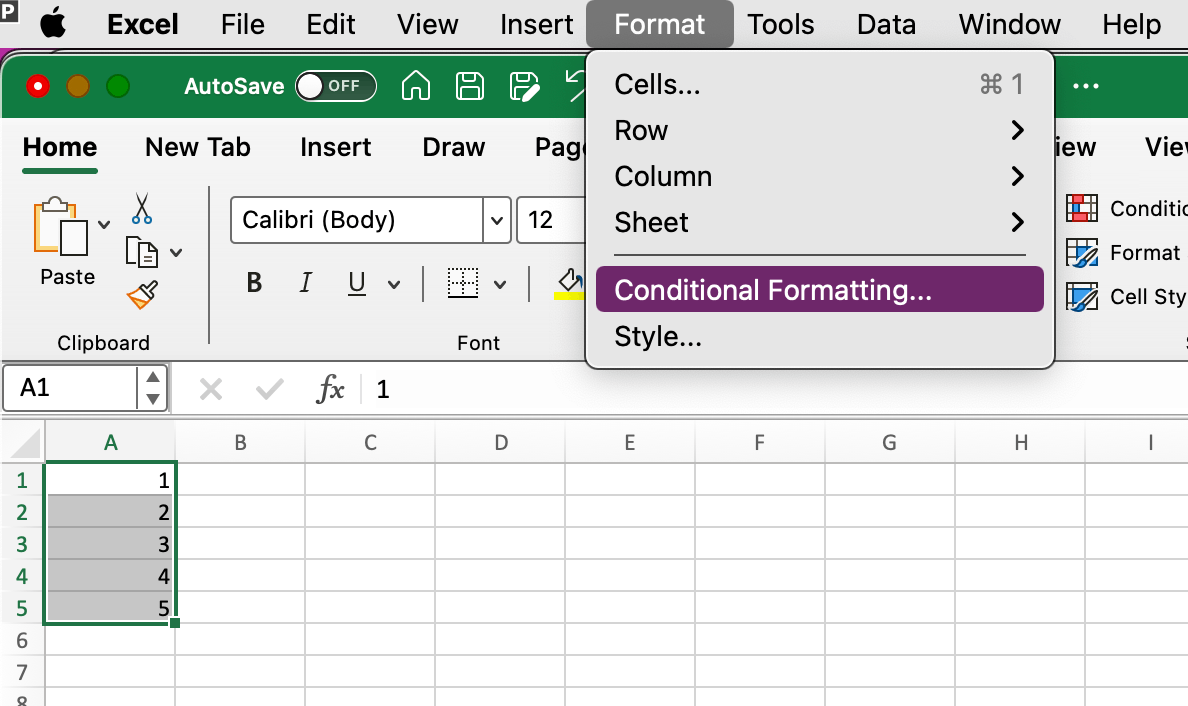Image resolution: width=1188 pixels, height=706 pixels.
Task: Select the Format Painter brush icon
Action: 142,295
